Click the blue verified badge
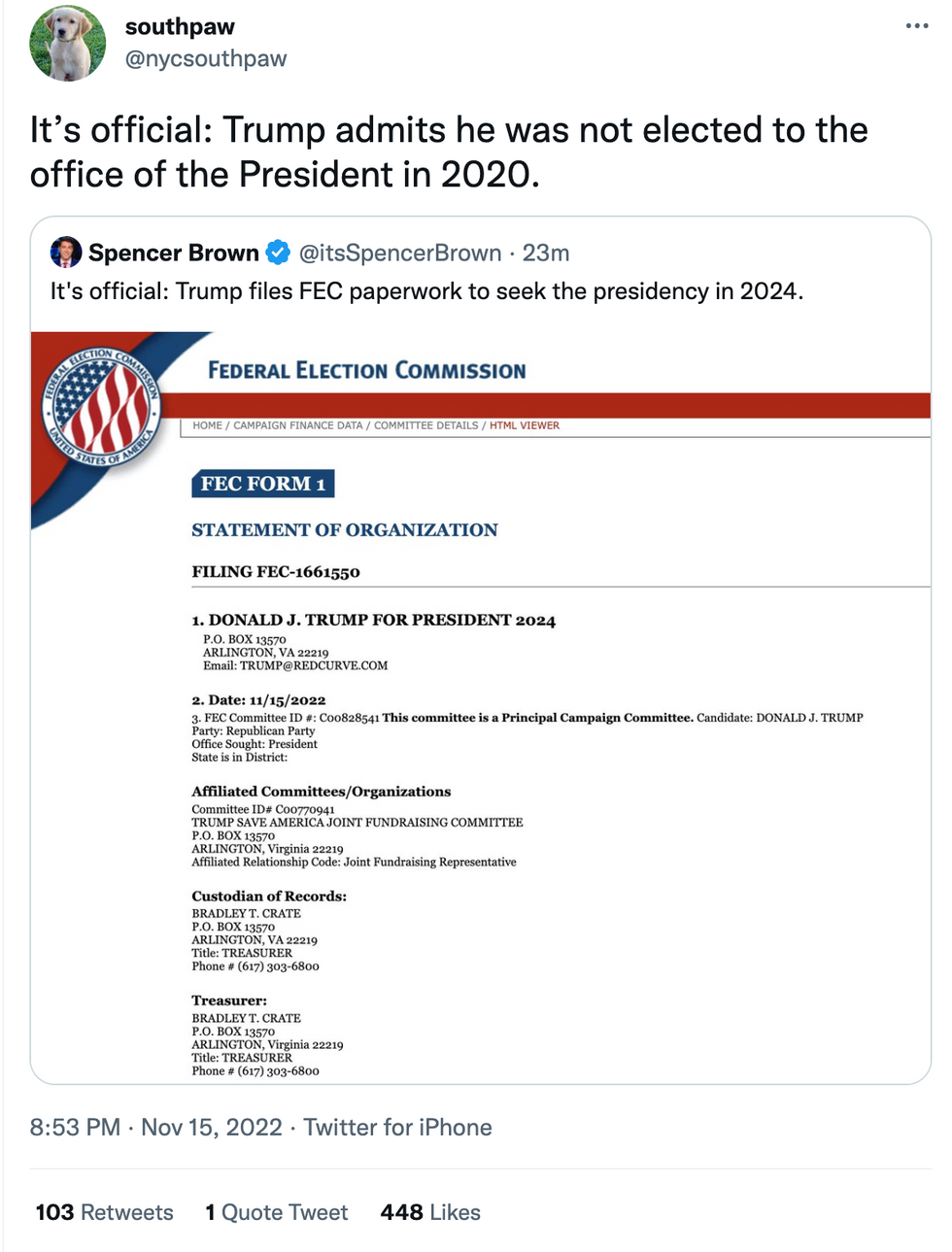This screenshot has height=1252, width=952. 278,253
